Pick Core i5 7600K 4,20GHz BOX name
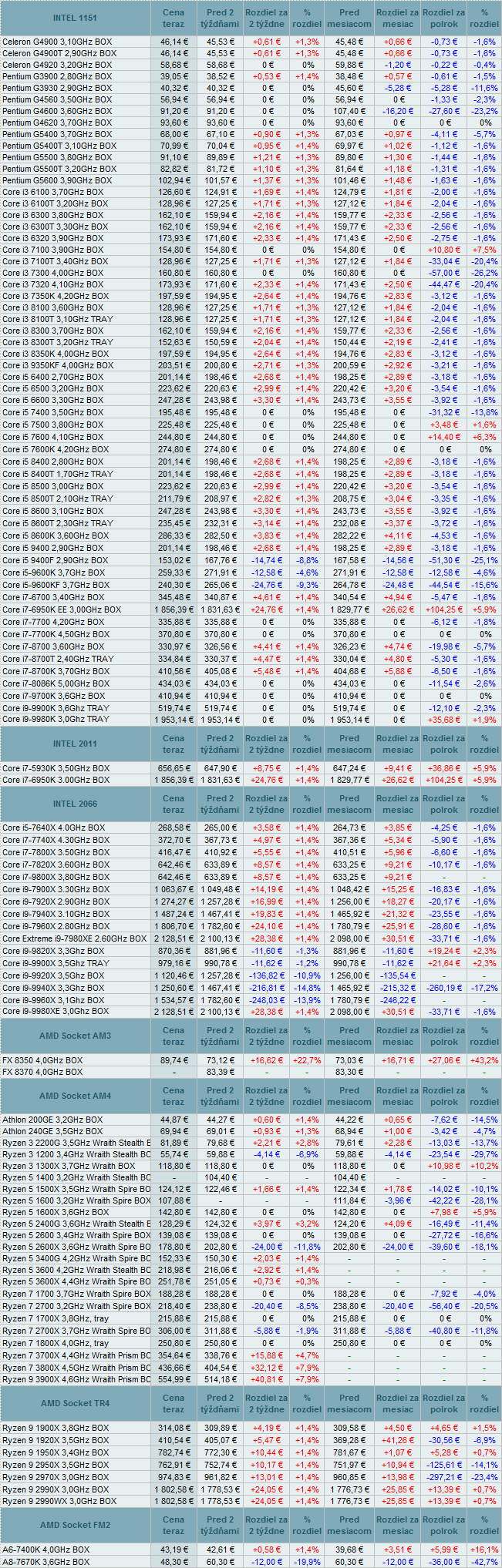Image resolution: width=502 pixels, height=1568 pixels. (x=55, y=449)
